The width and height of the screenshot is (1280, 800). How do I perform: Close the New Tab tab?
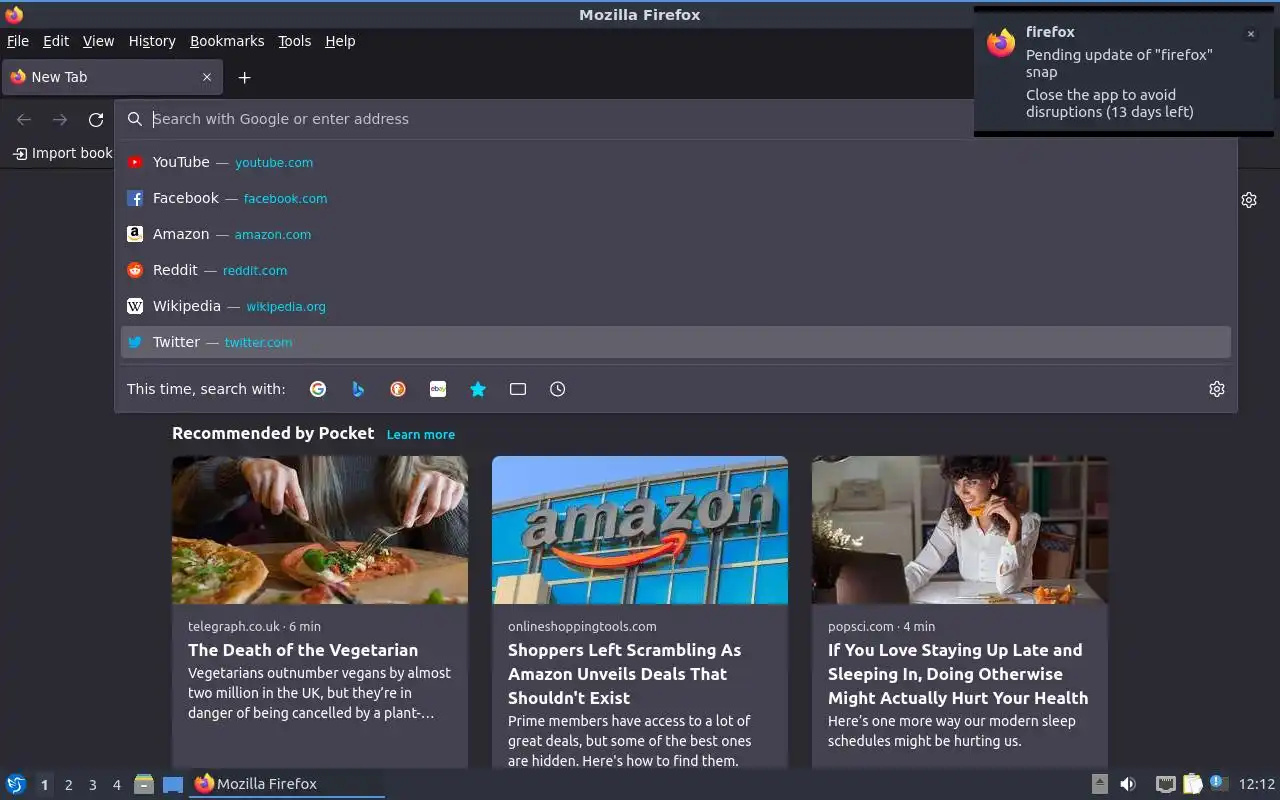click(x=207, y=77)
